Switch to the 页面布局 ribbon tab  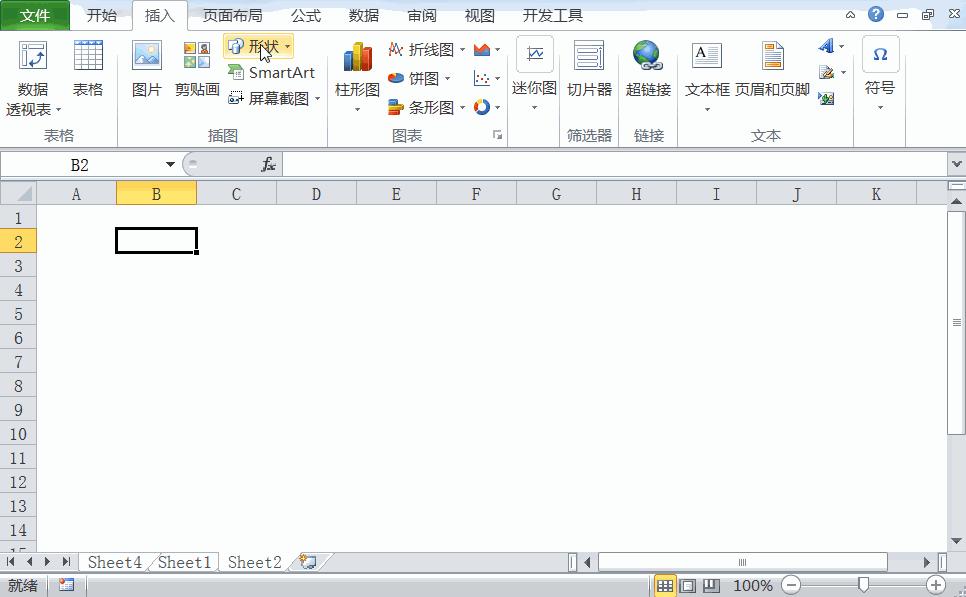click(232, 15)
